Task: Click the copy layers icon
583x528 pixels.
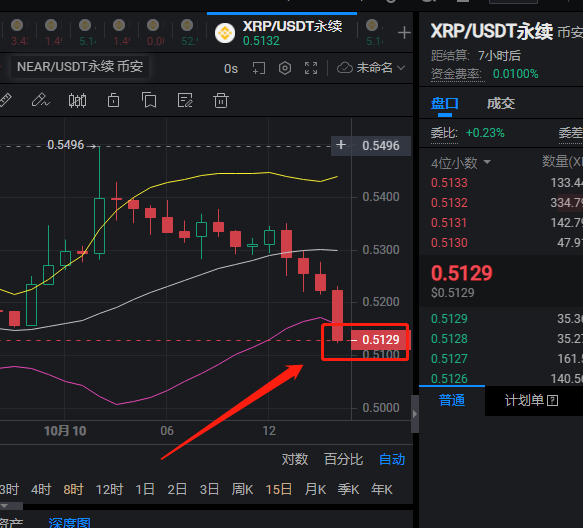Action: click(x=149, y=100)
